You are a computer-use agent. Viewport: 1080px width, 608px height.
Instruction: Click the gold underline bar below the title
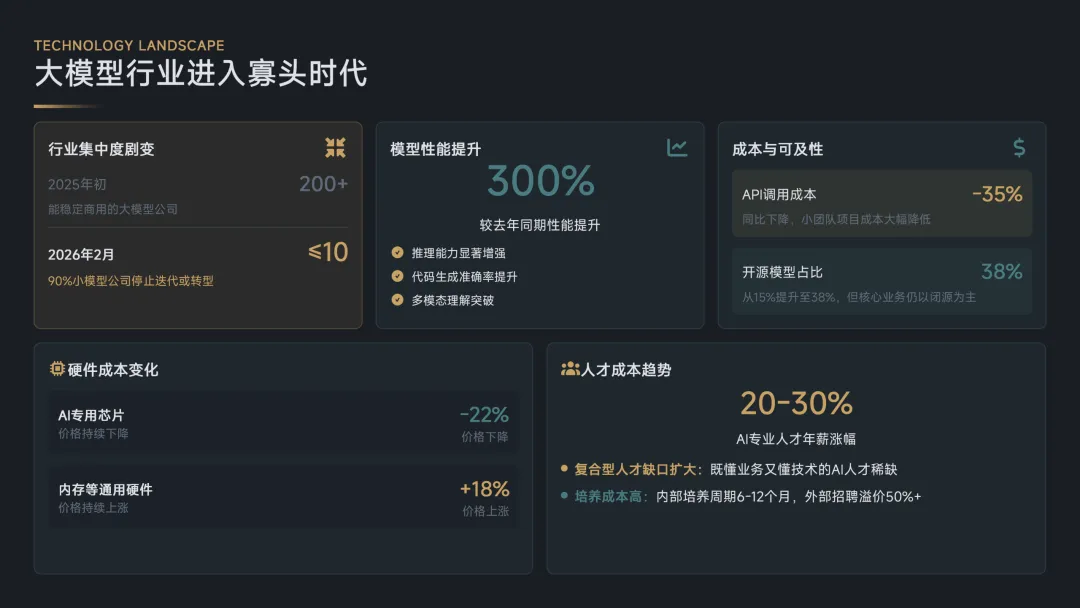click(x=68, y=106)
